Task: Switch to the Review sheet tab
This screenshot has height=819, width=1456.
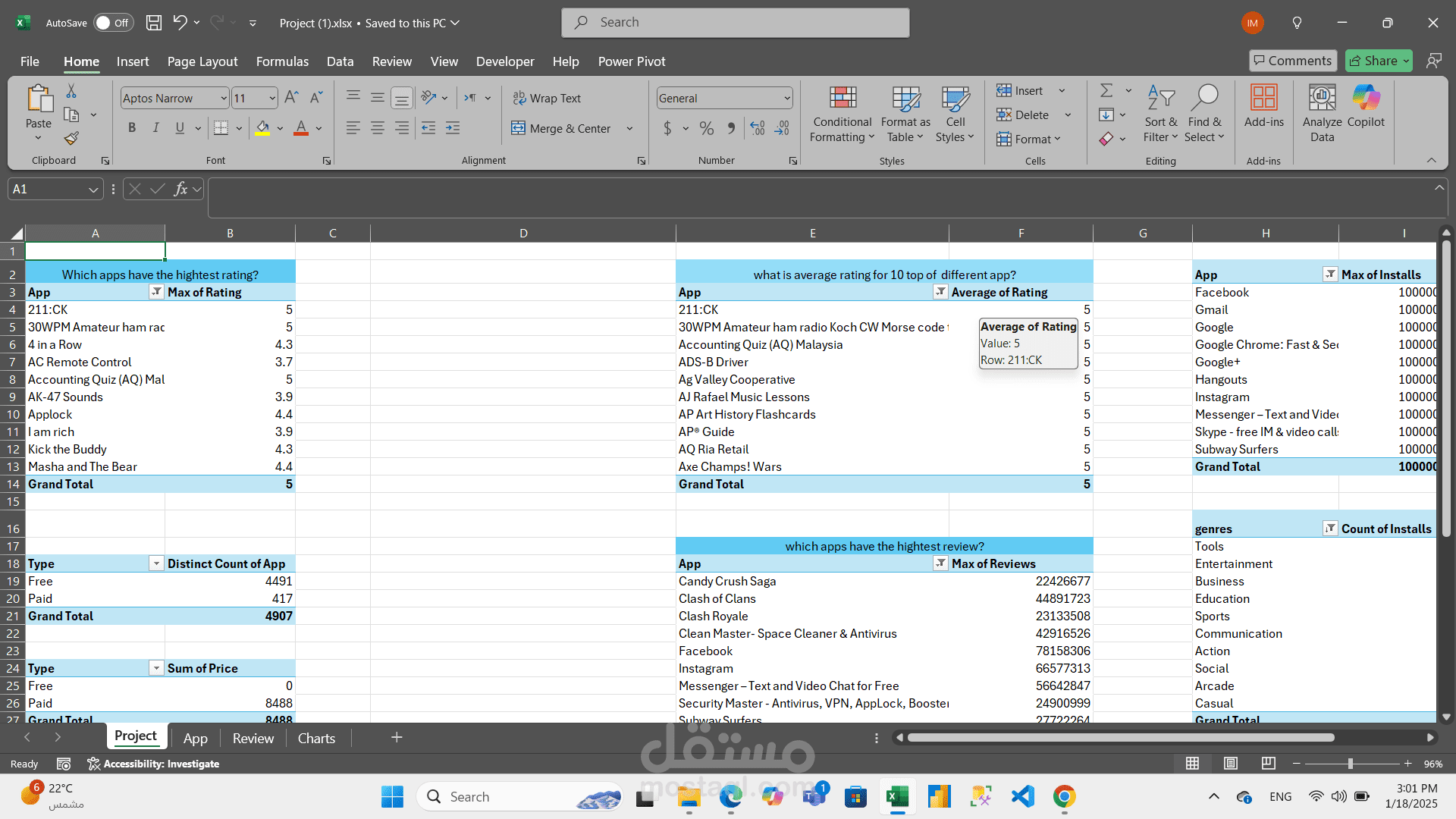Action: (253, 738)
